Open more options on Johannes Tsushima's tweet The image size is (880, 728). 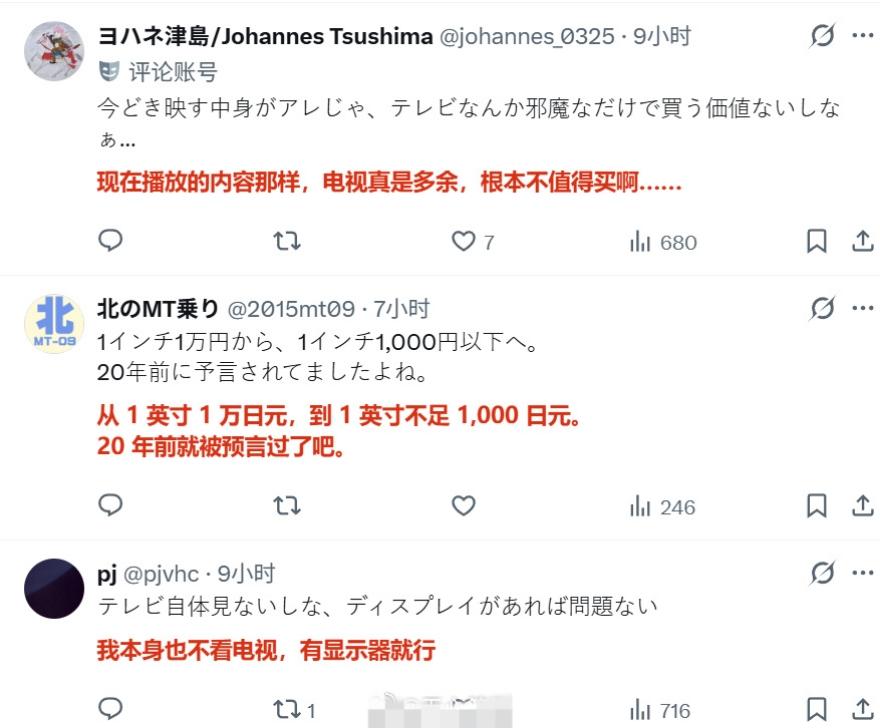(863, 36)
